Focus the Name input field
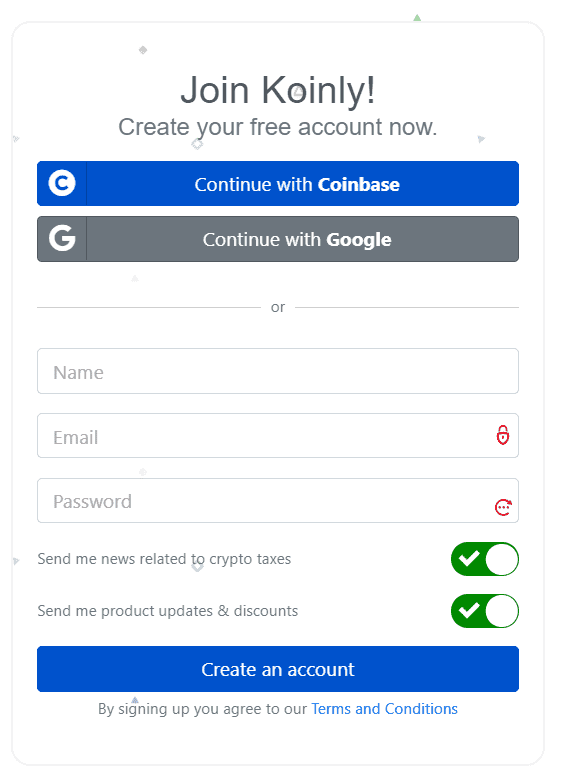Image resolution: width=570 pixels, height=783 pixels. click(278, 371)
